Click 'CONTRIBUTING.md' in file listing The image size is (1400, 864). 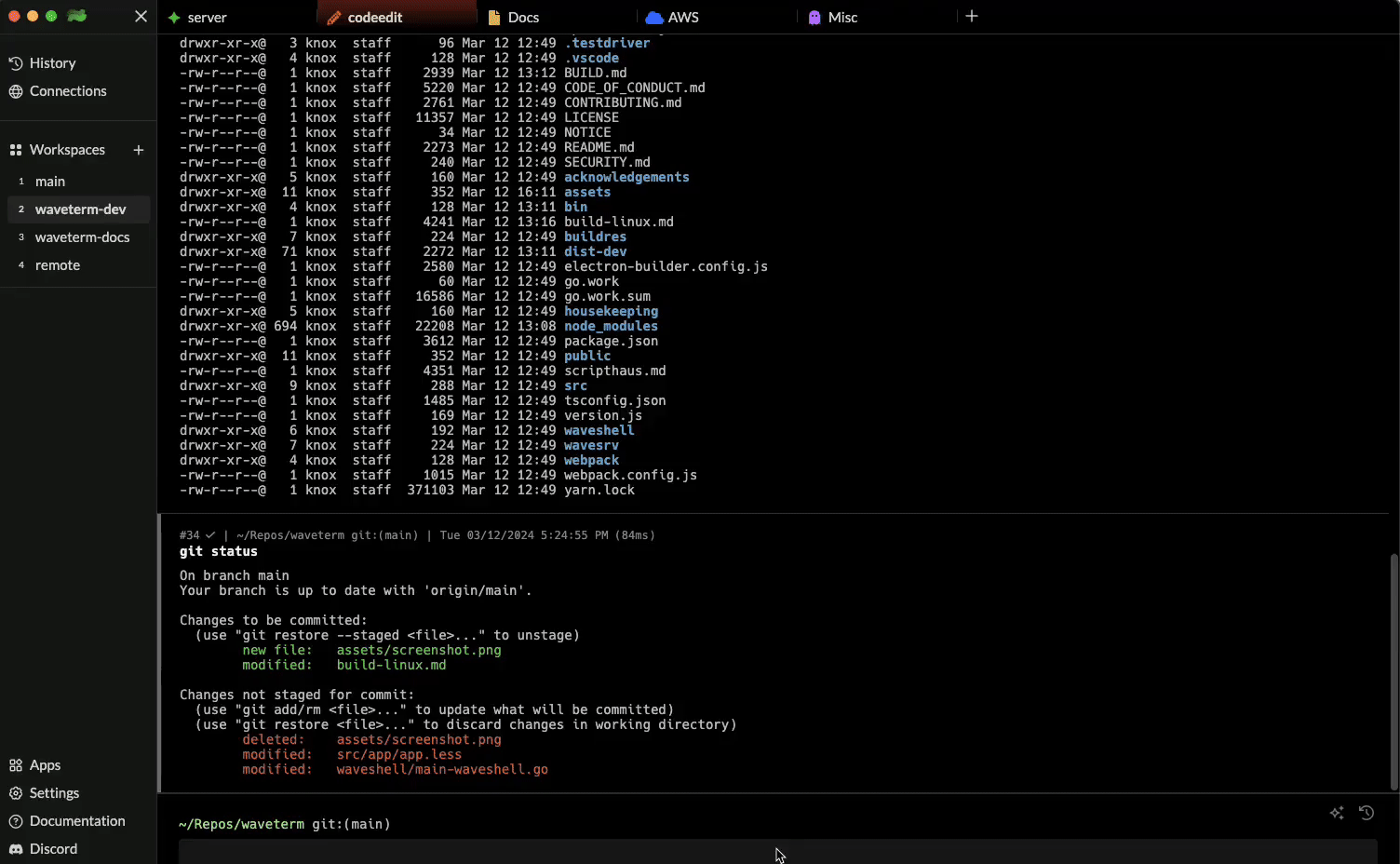click(x=623, y=102)
